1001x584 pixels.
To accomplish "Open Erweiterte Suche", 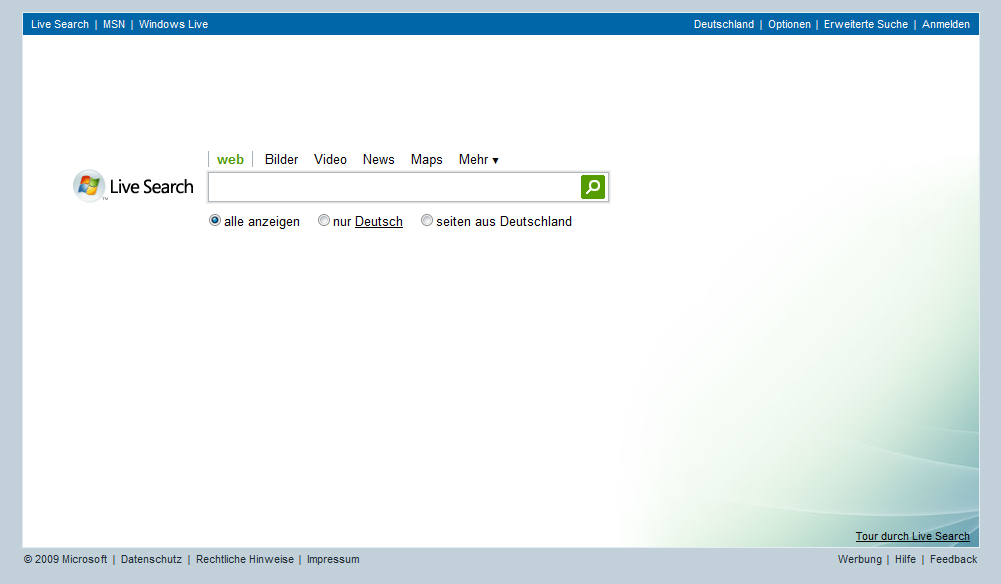I will coord(866,24).
